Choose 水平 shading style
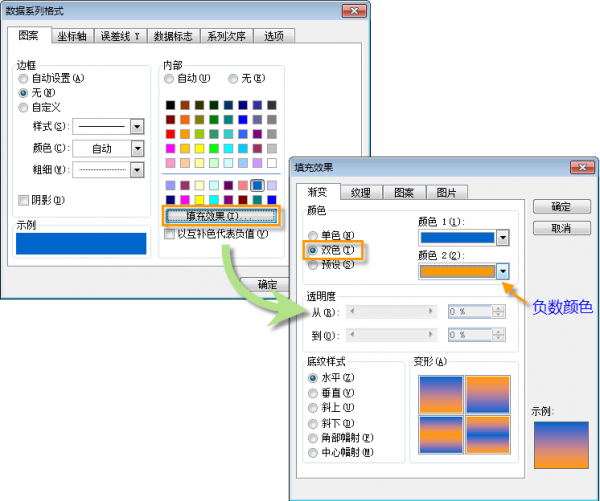Image resolution: width=600 pixels, height=501 pixels. tap(313, 378)
